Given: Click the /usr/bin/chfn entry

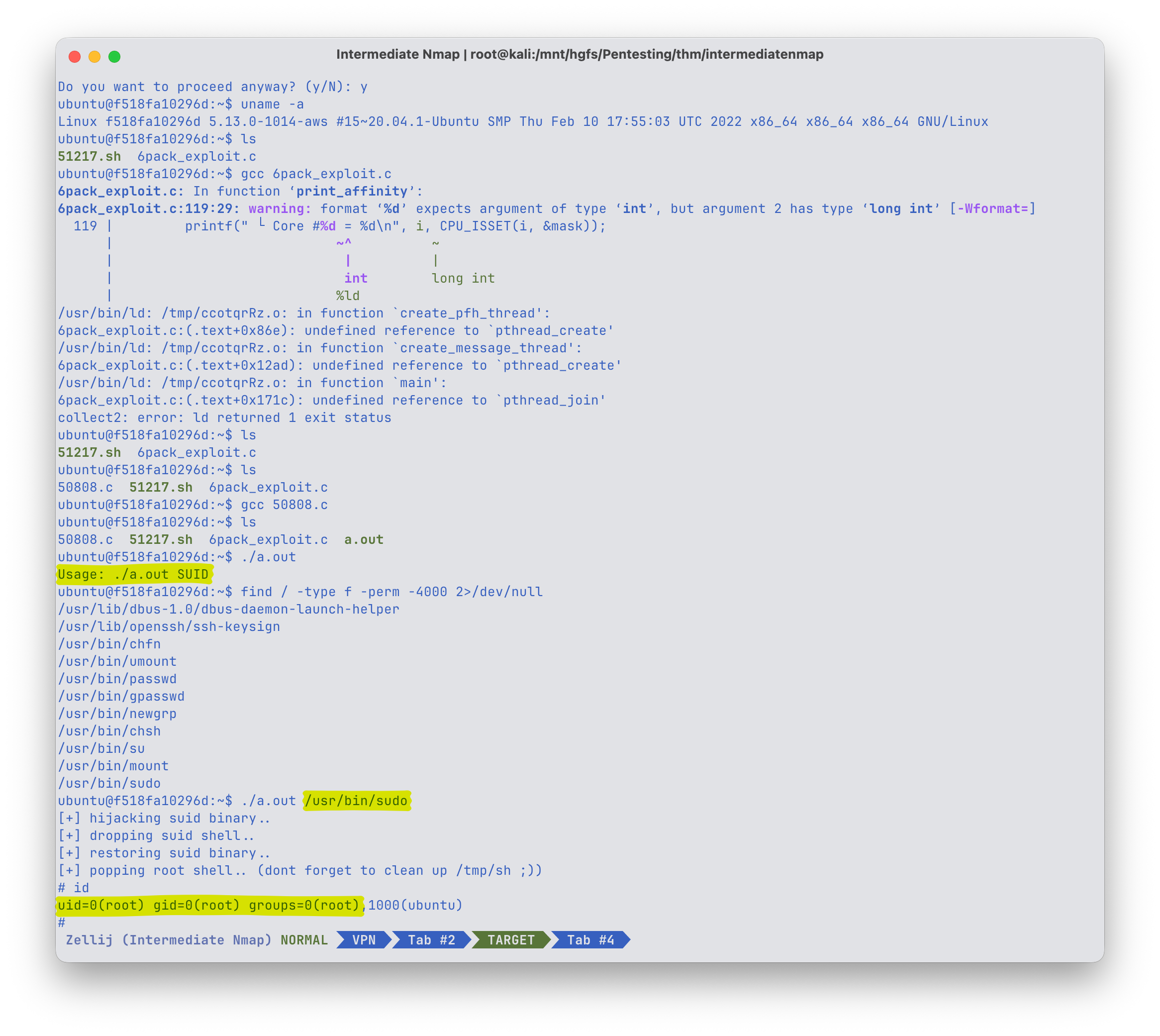Looking at the screenshot, I should [x=109, y=644].
